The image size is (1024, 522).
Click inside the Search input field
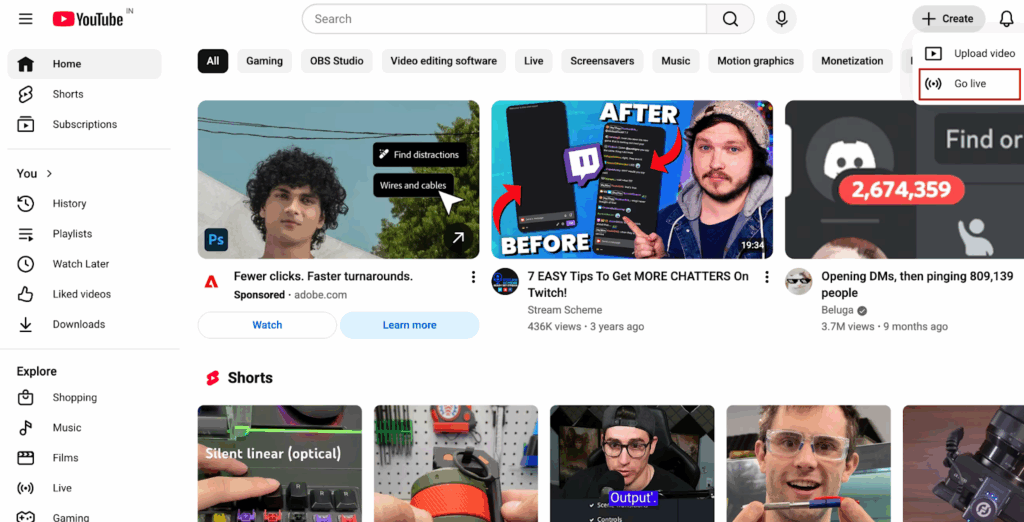503,19
